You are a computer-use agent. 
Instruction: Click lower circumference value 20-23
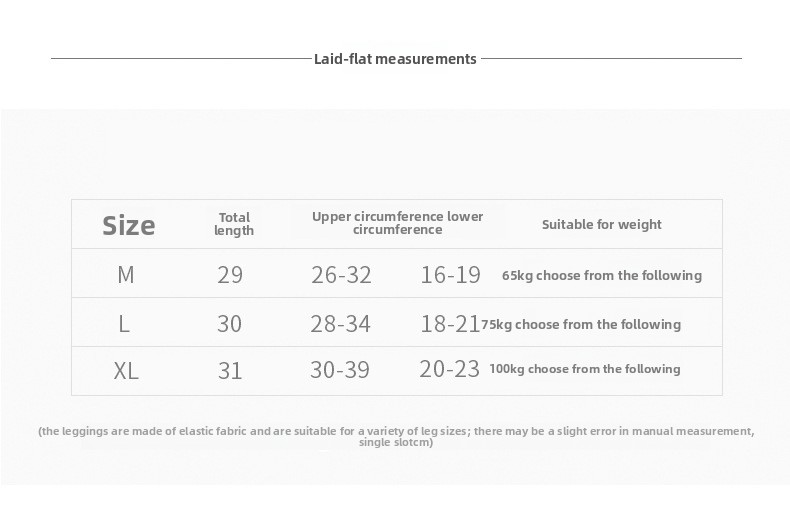click(x=450, y=369)
